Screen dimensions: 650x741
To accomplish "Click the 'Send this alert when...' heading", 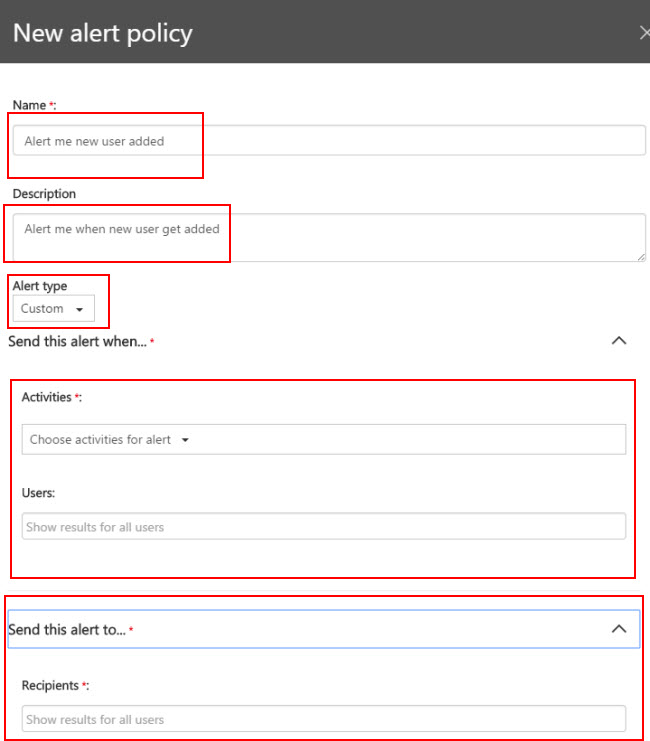I will pos(78,342).
